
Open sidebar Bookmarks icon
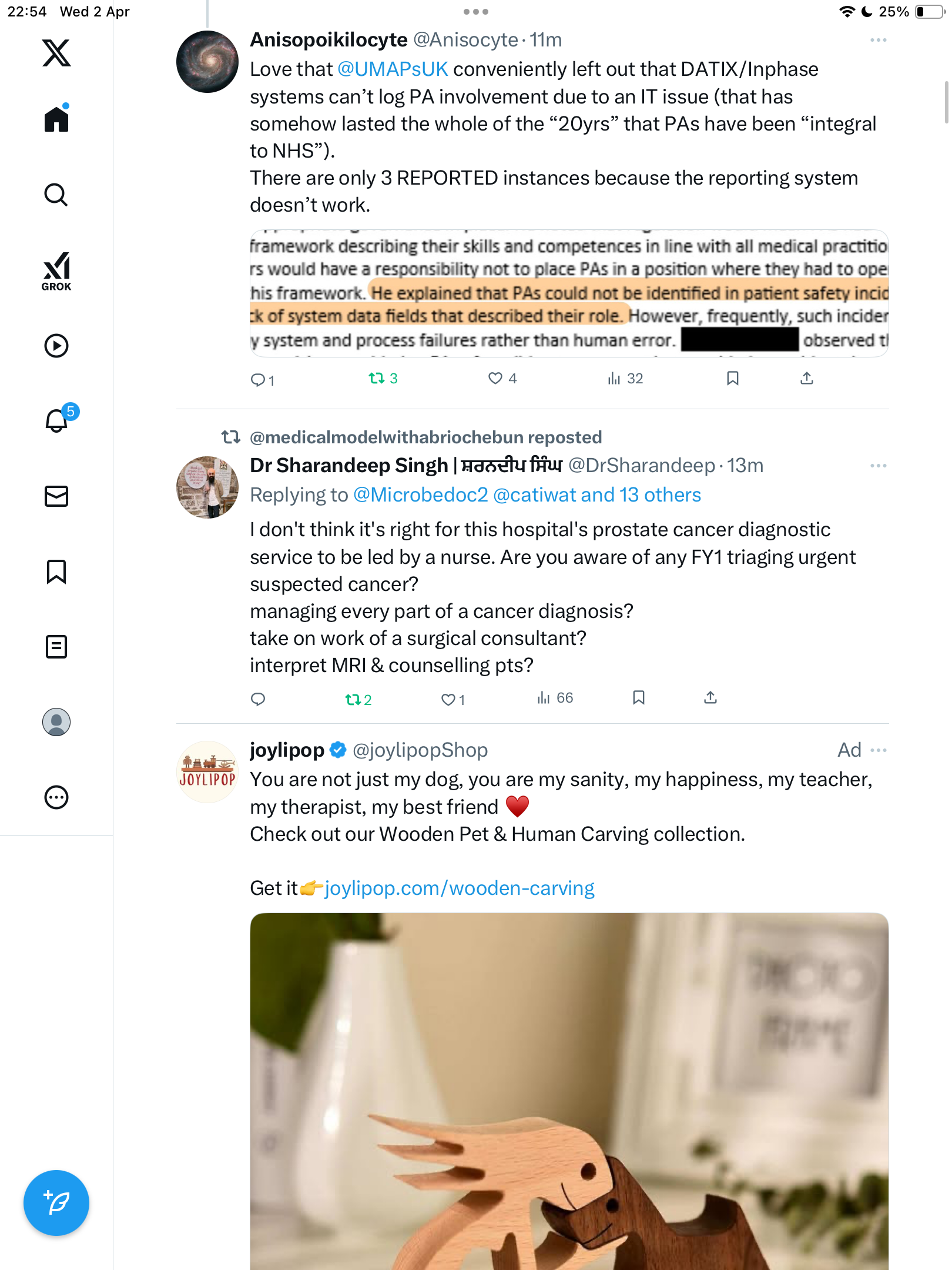point(56,571)
